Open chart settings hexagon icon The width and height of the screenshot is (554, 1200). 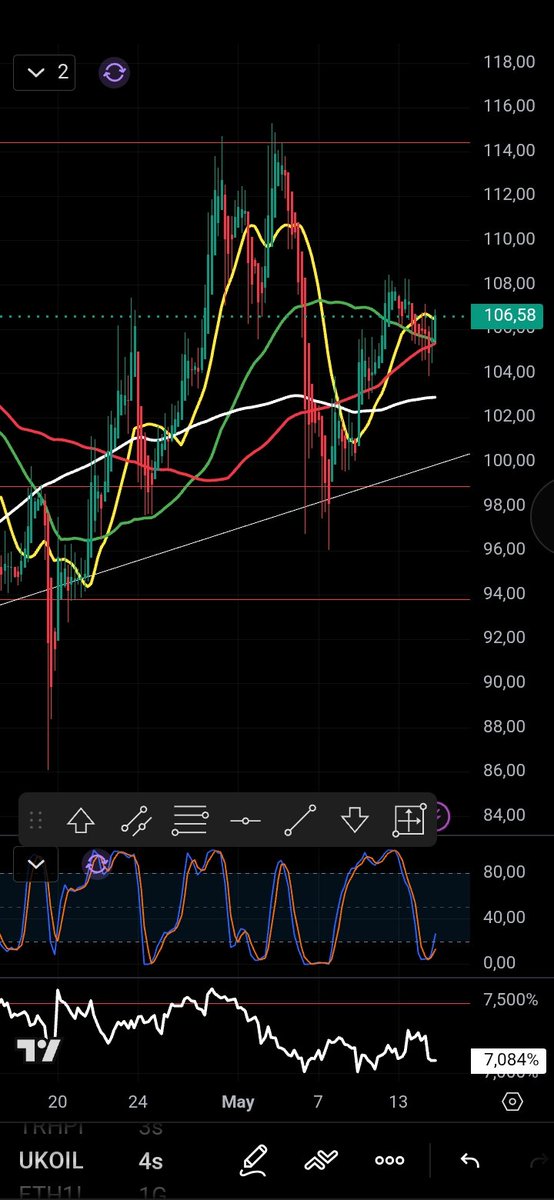point(512,1102)
